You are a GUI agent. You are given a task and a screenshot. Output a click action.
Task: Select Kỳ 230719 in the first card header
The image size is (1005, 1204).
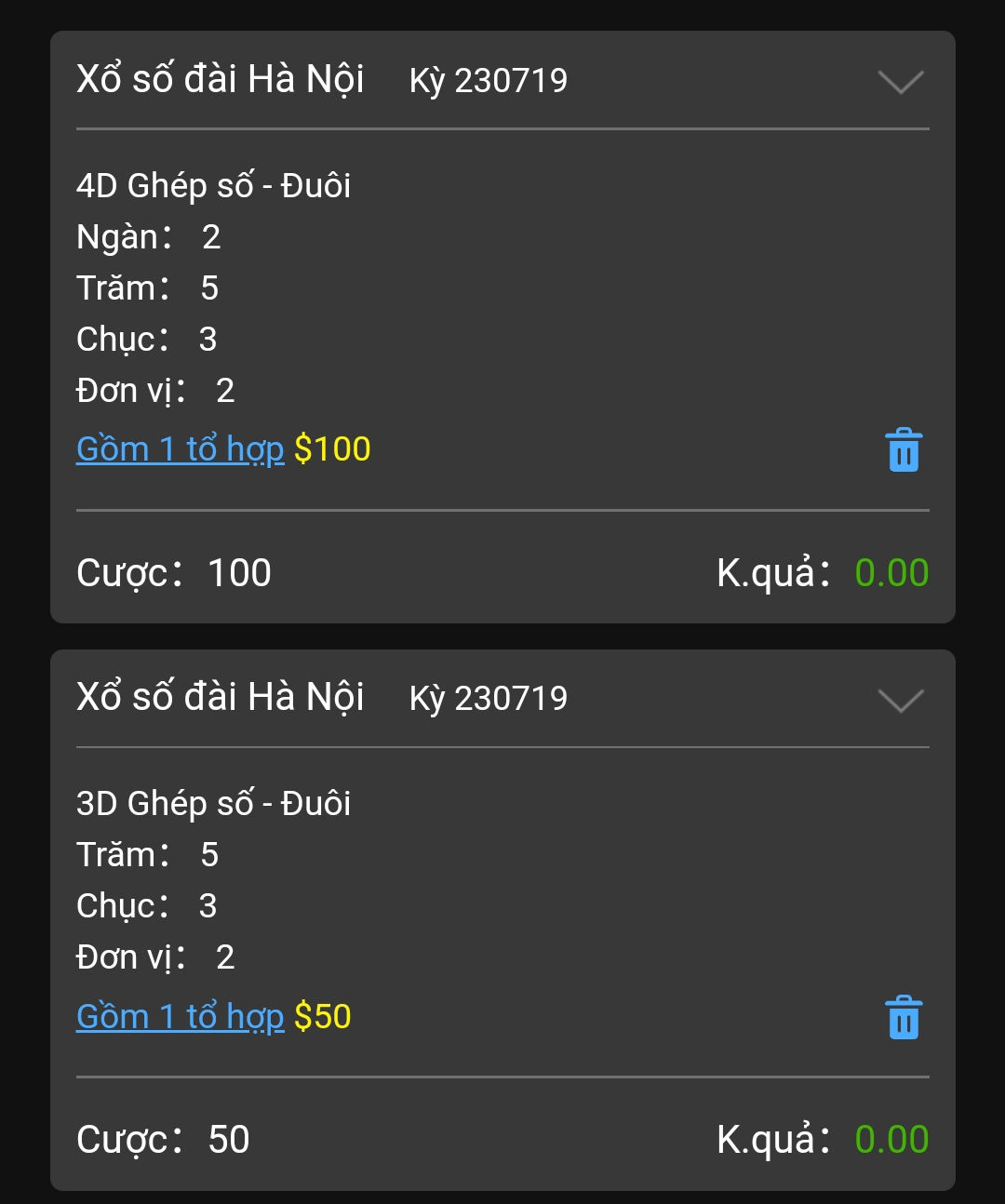[489, 81]
